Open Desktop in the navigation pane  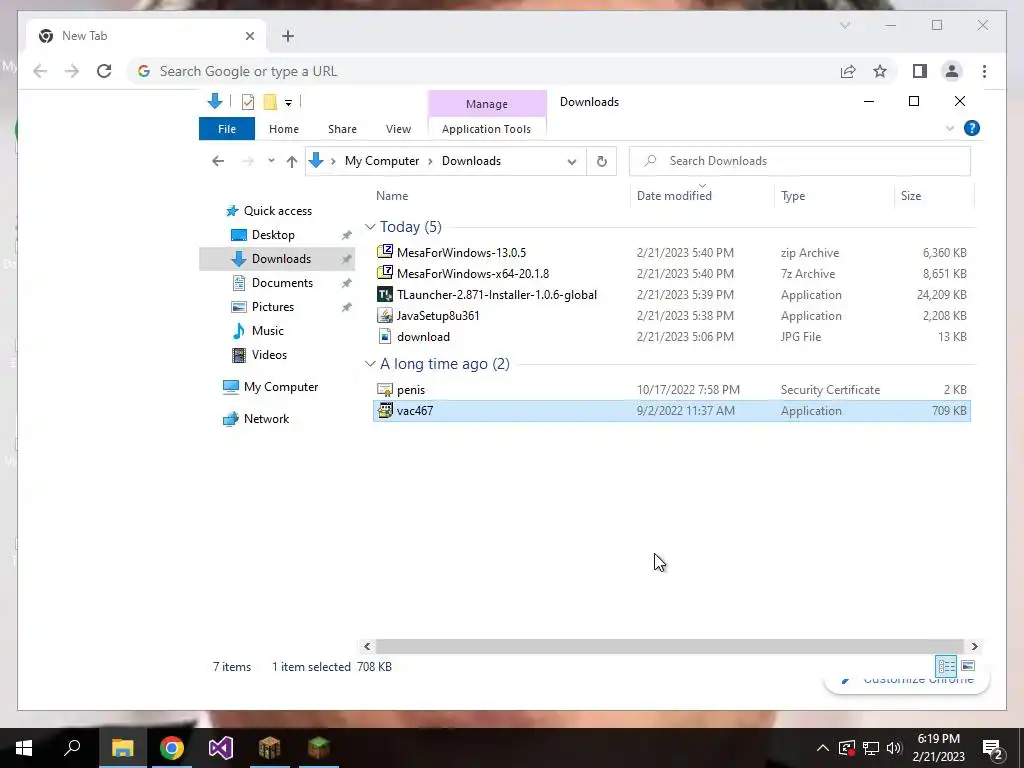pos(273,235)
